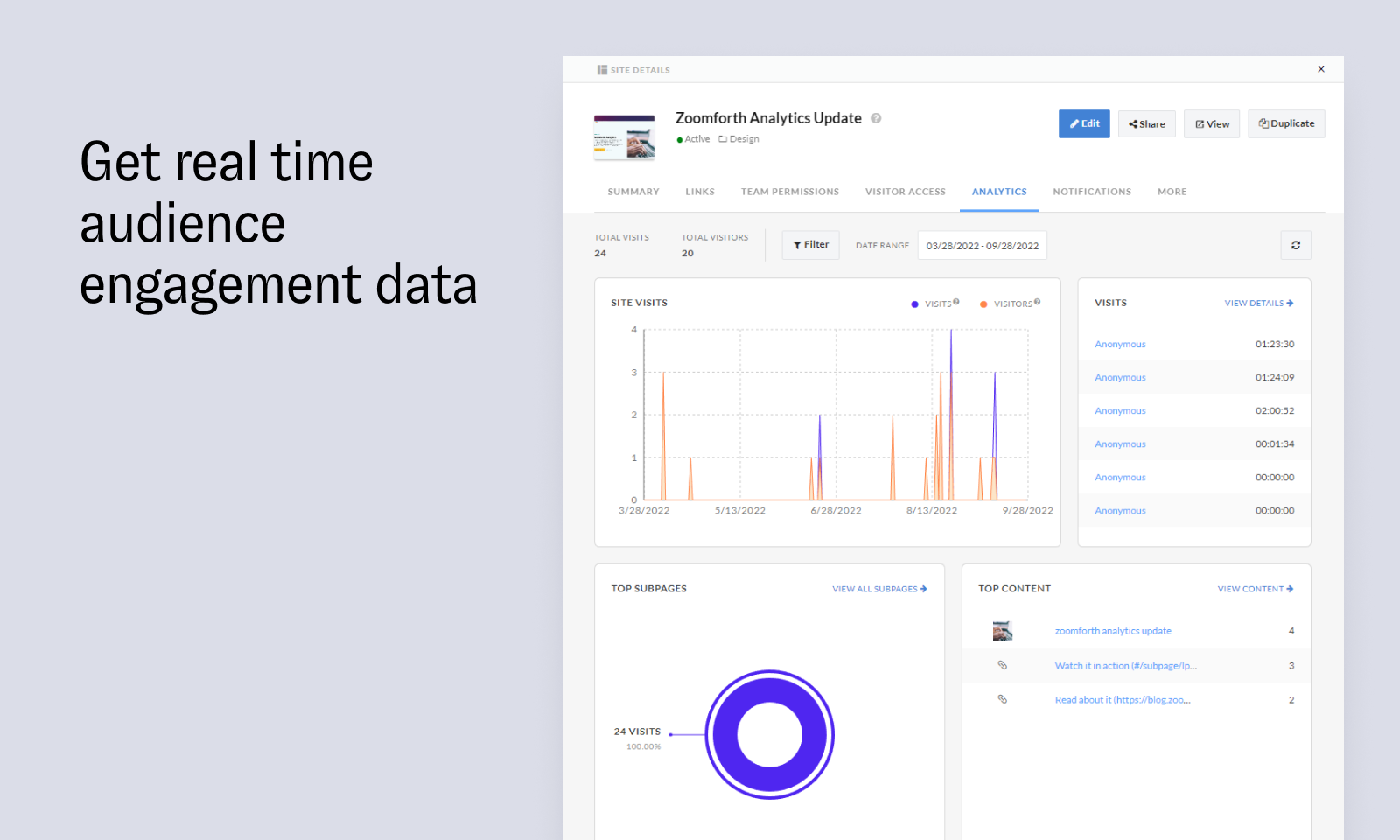Open the Filter options

click(x=811, y=245)
